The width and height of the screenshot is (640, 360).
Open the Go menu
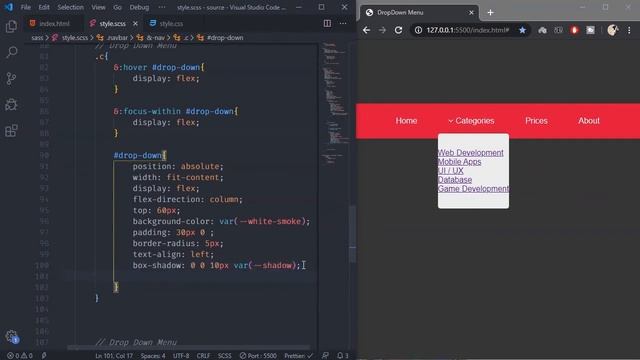[118, 7]
